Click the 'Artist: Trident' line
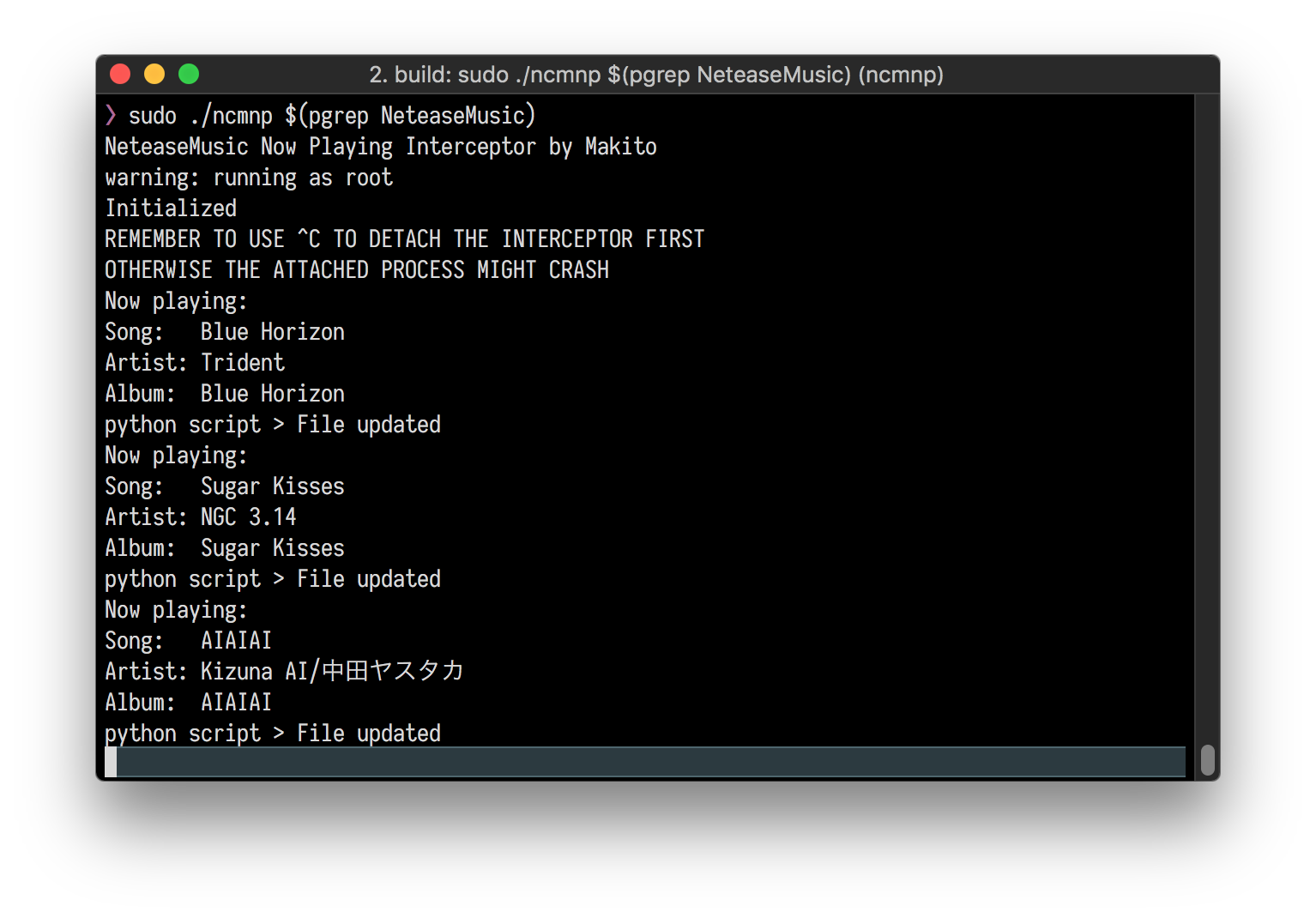 [x=195, y=363]
